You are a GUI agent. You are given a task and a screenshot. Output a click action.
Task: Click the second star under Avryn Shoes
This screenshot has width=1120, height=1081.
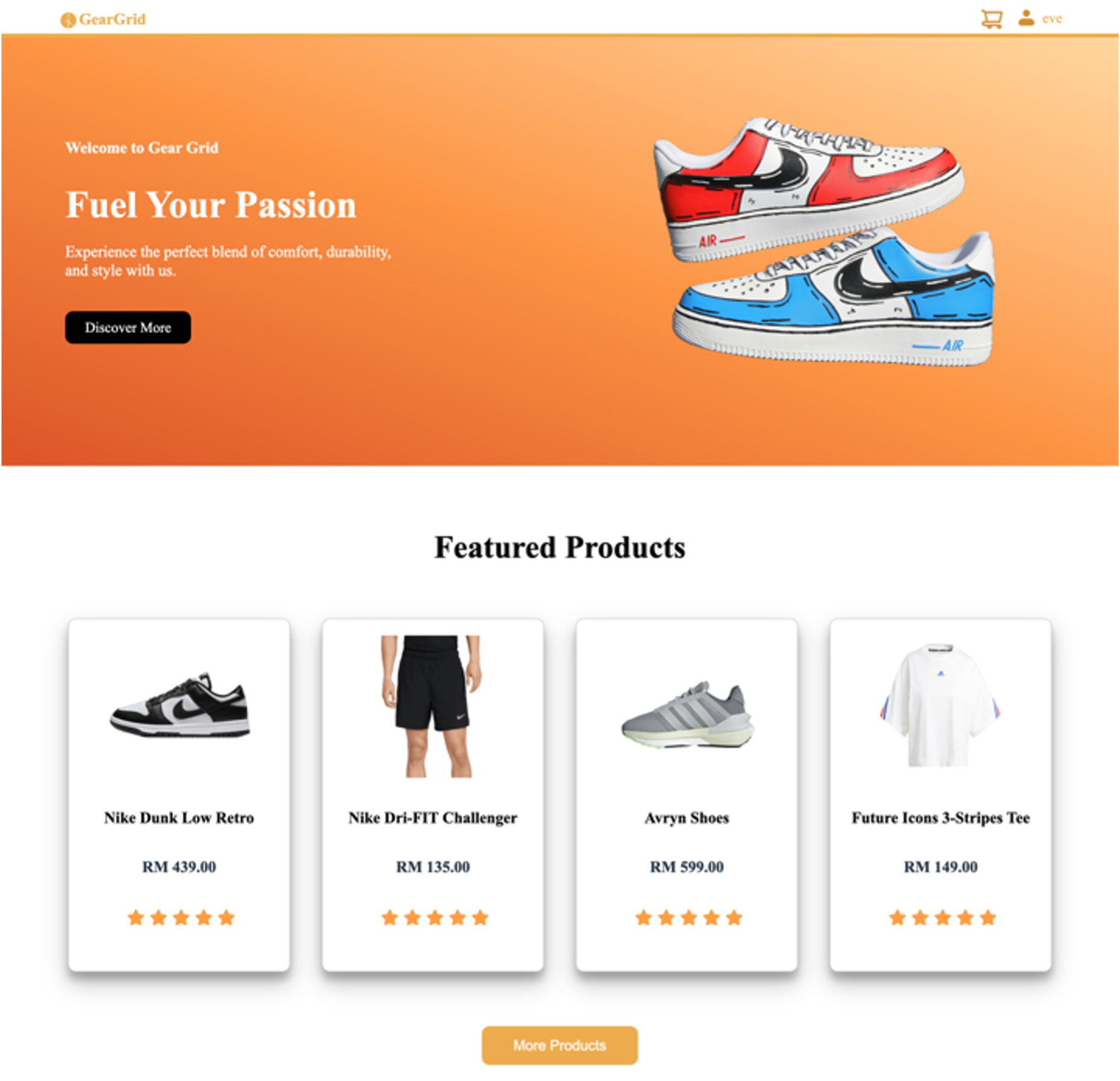(x=666, y=917)
